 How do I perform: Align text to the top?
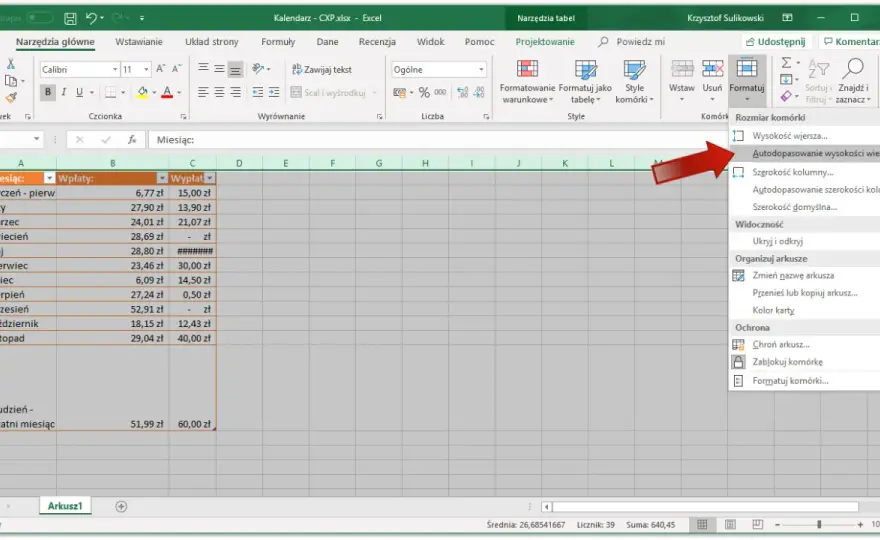click(203, 68)
